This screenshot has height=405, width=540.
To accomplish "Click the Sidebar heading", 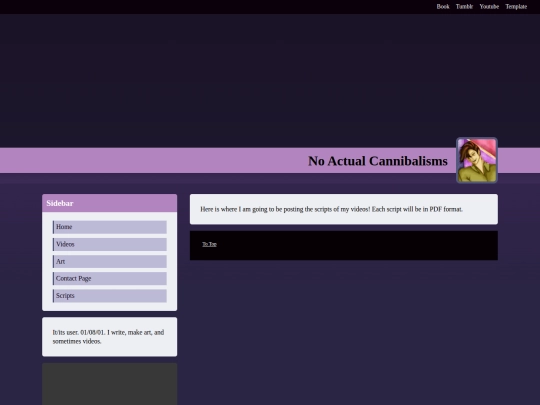I will [60, 203].
